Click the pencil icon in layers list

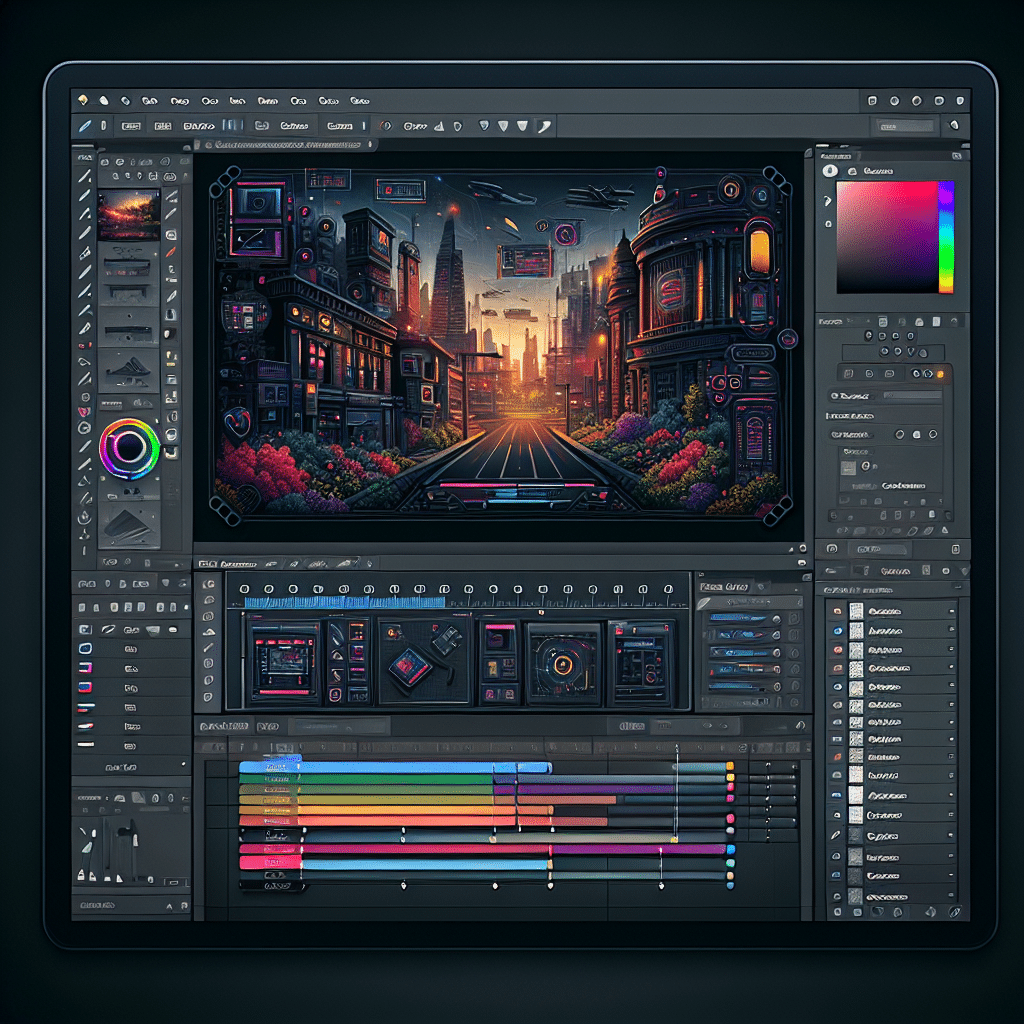[836, 834]
